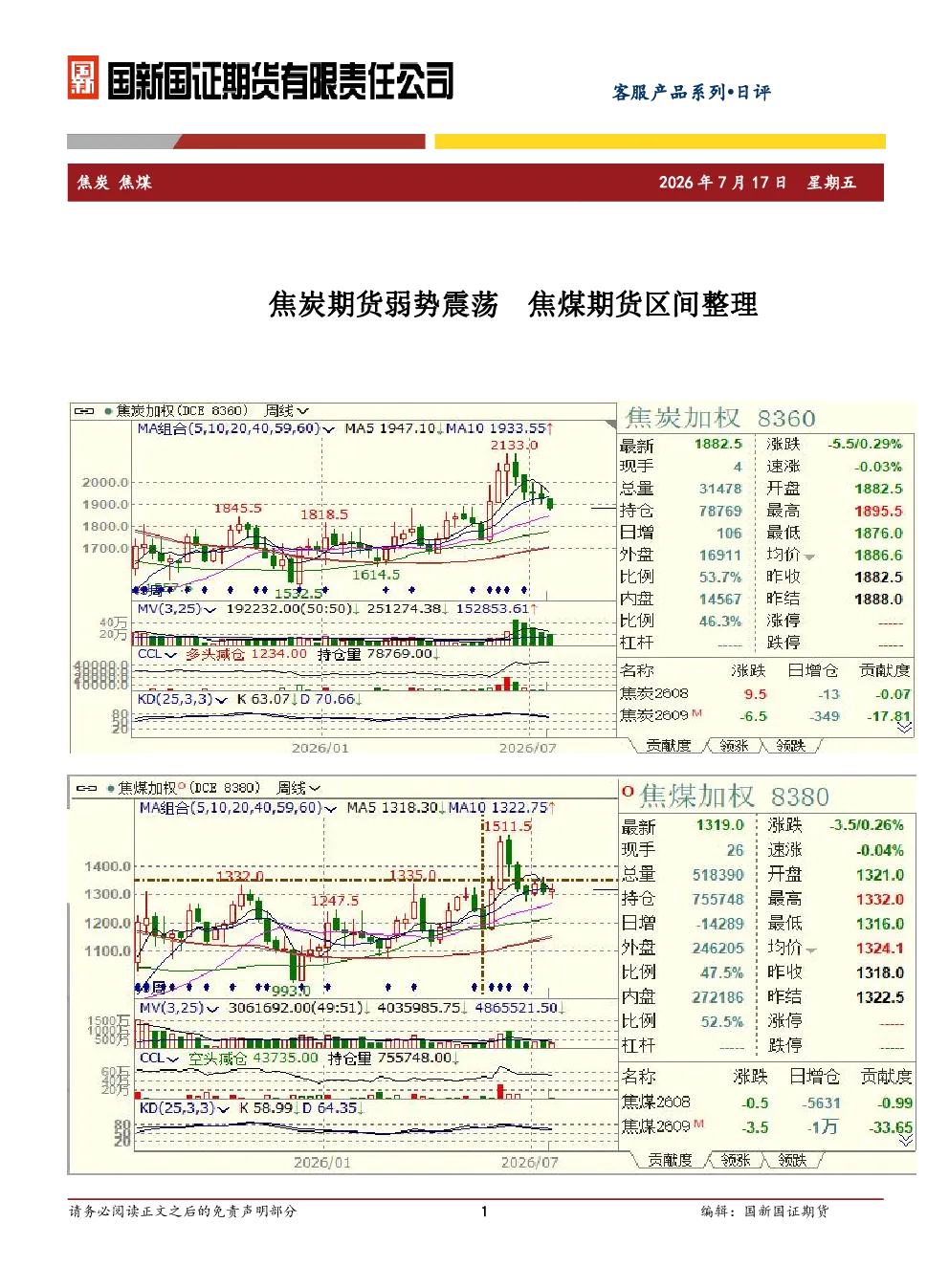Viewport: 949px width, 1288px height.
Task: Click 2026/01 date label on 焦炭 chart axis
Action: 320,748
